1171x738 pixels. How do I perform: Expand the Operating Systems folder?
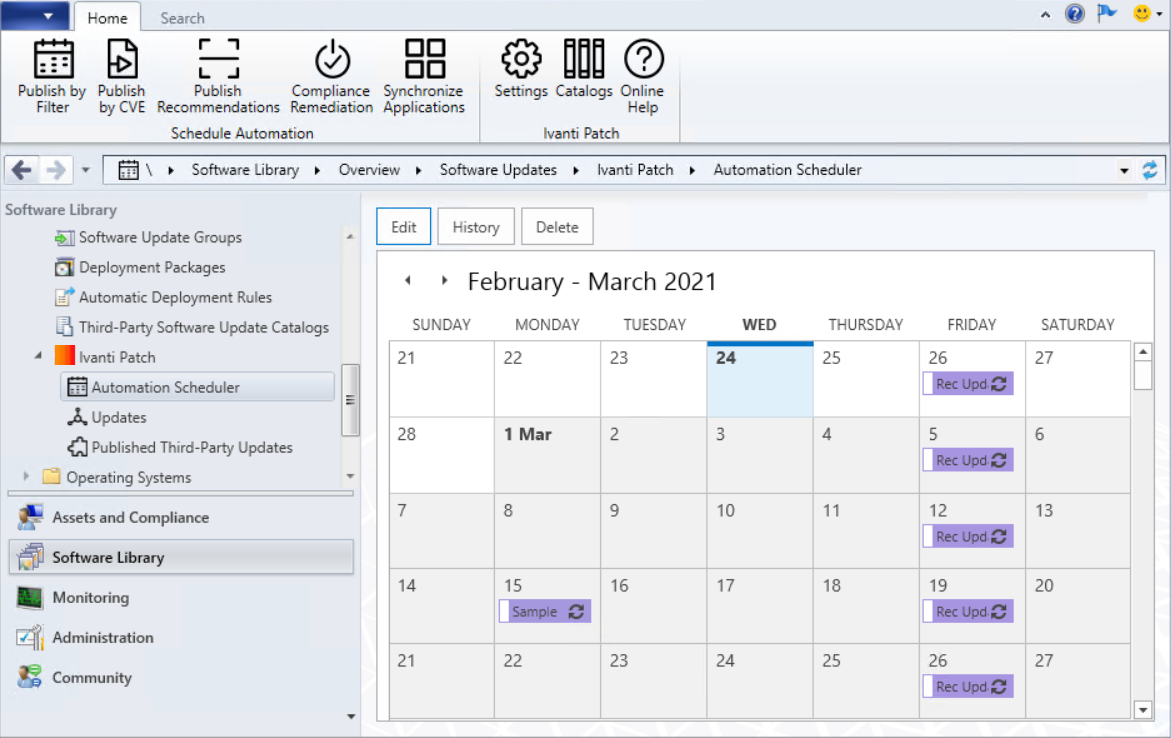click(x=27, y=477)
